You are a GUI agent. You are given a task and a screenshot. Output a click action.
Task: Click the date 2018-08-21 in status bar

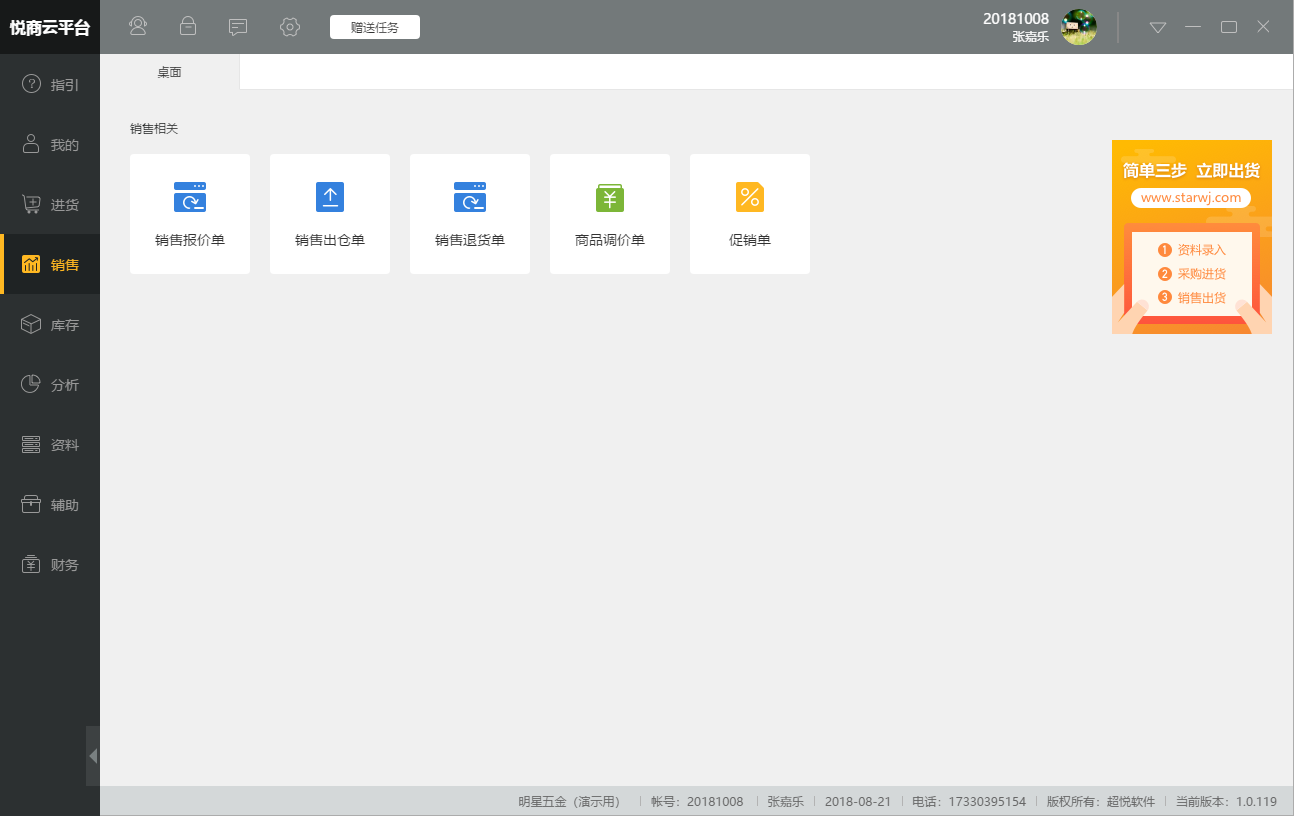(x=858, y=802)
